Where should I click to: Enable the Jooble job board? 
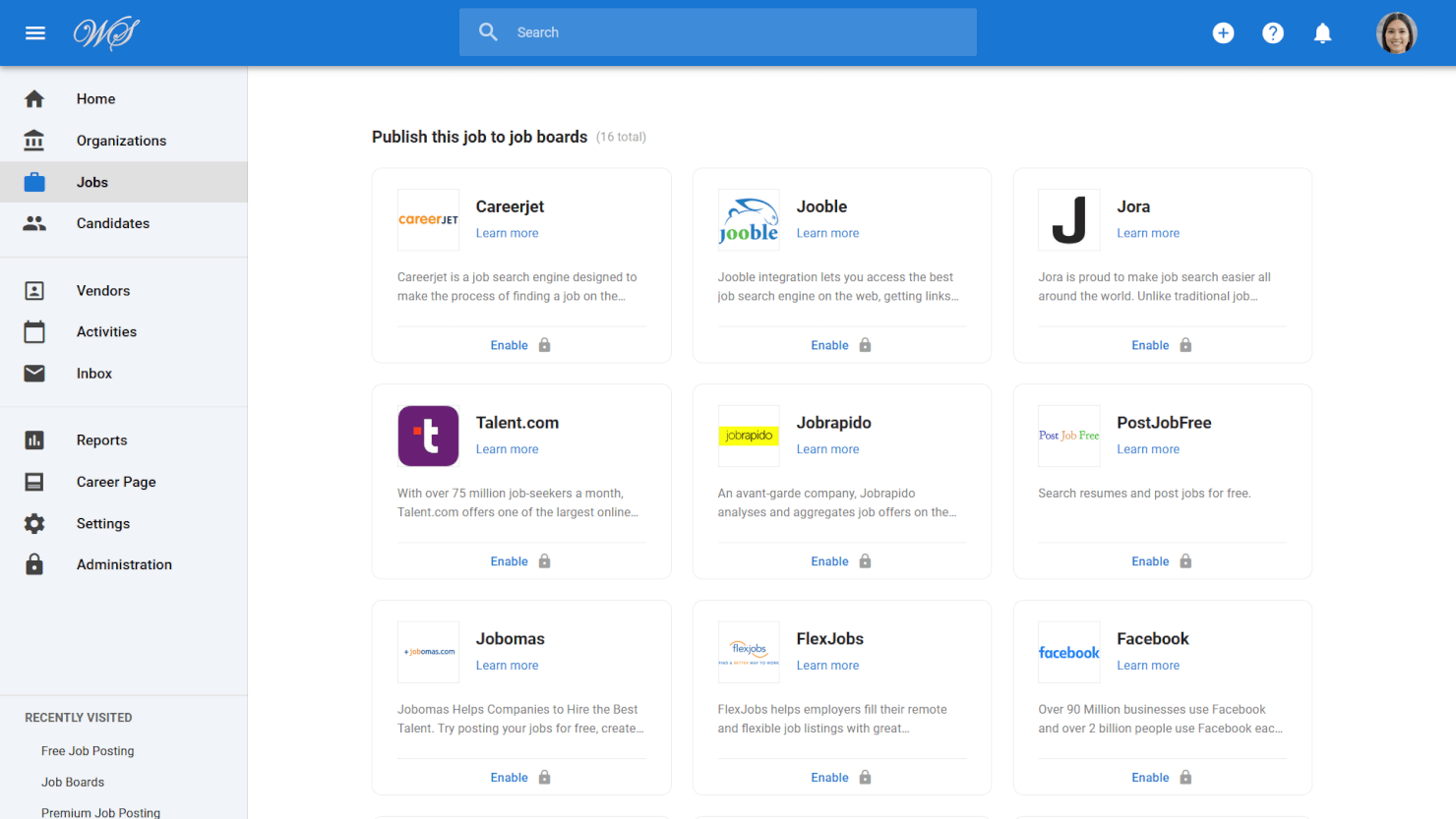830,345
